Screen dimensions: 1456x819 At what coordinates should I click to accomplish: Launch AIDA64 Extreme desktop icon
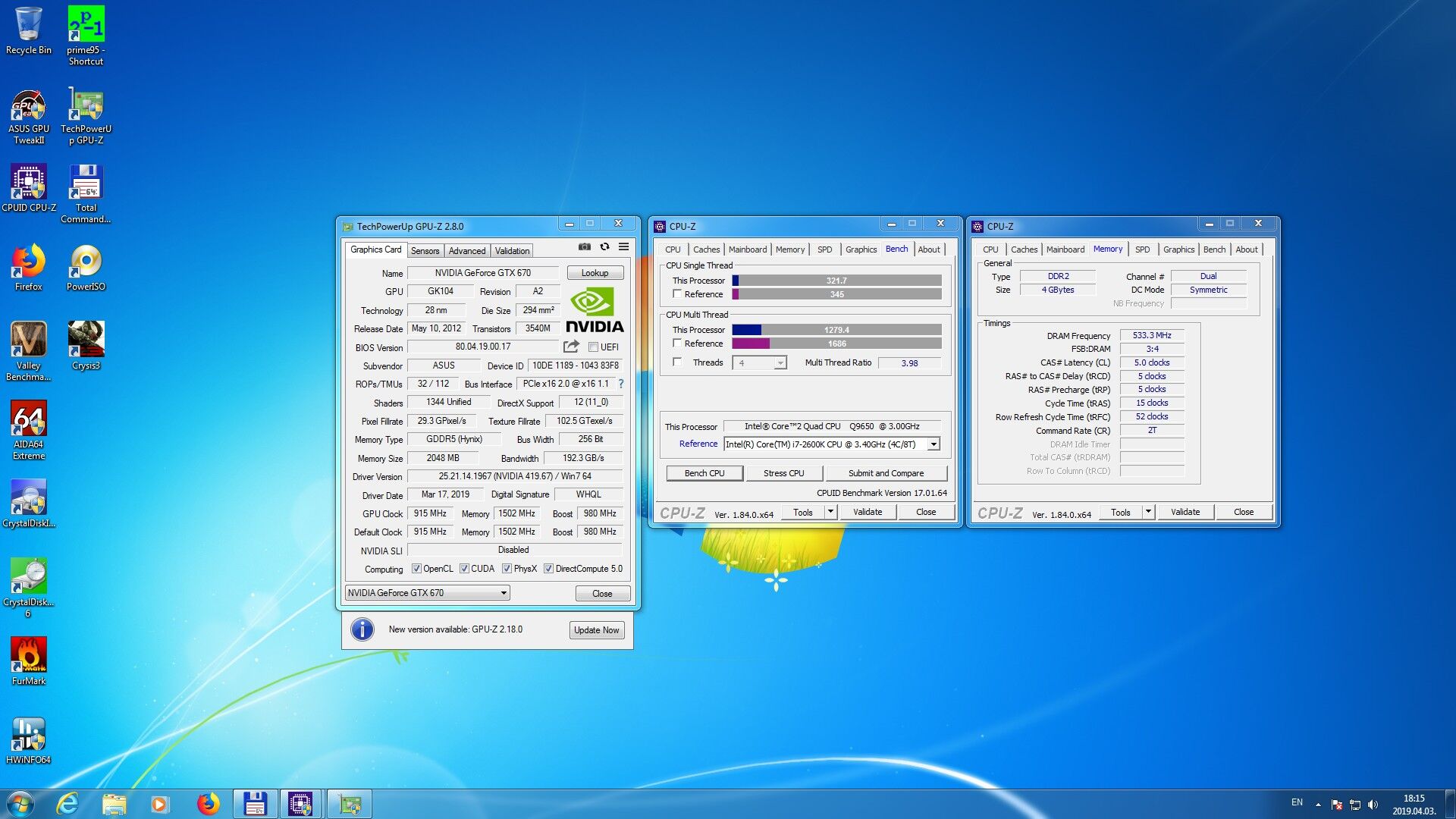tap(29, 430)
